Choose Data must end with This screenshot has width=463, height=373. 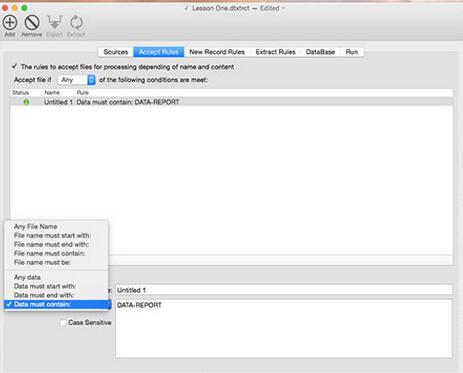coord(56,295)
